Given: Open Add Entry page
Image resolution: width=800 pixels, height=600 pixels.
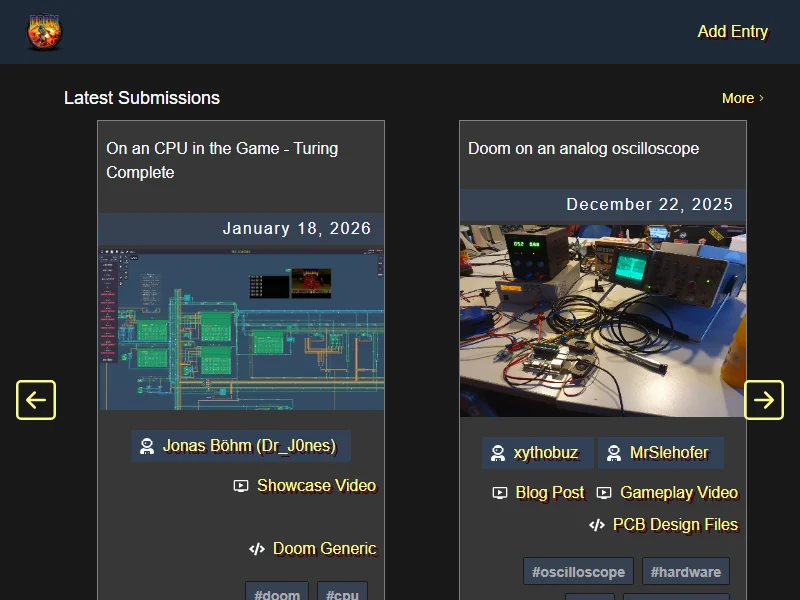Looking at the screenshot, I should (x=732, y=31).
